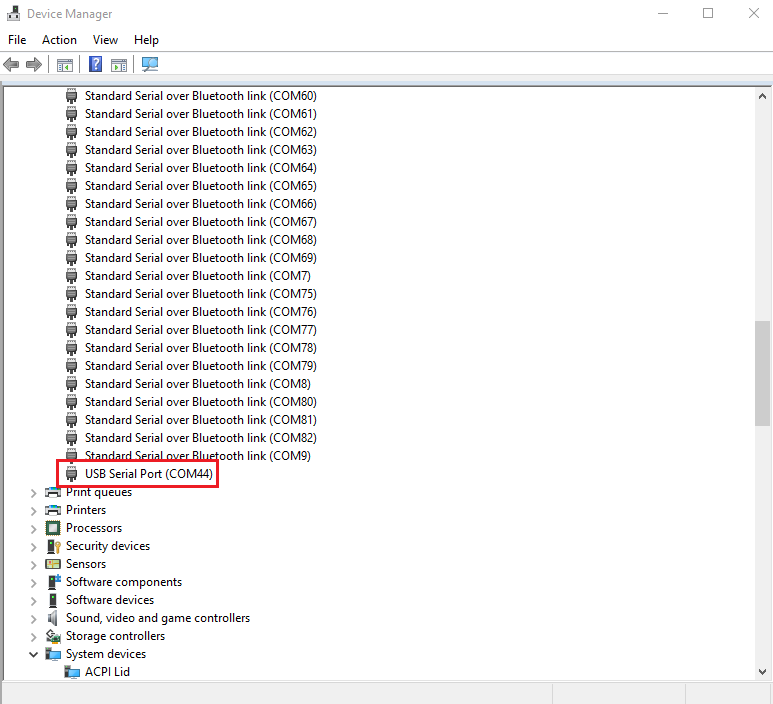Select Standard Serial over Bluetooth link (COM78)
The image size is (773, 704).
click(201, 348)
